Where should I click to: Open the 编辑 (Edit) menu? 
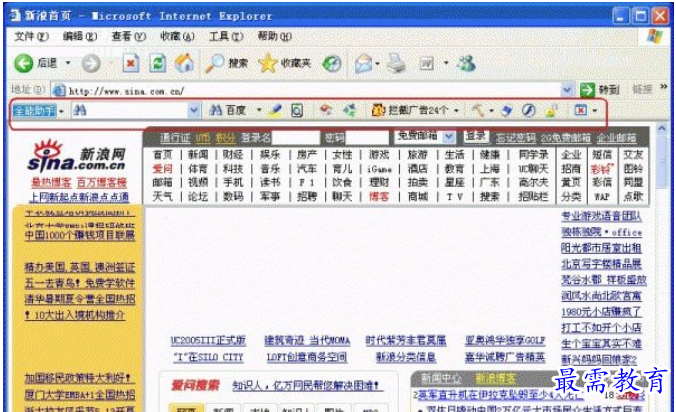(80, 36)
